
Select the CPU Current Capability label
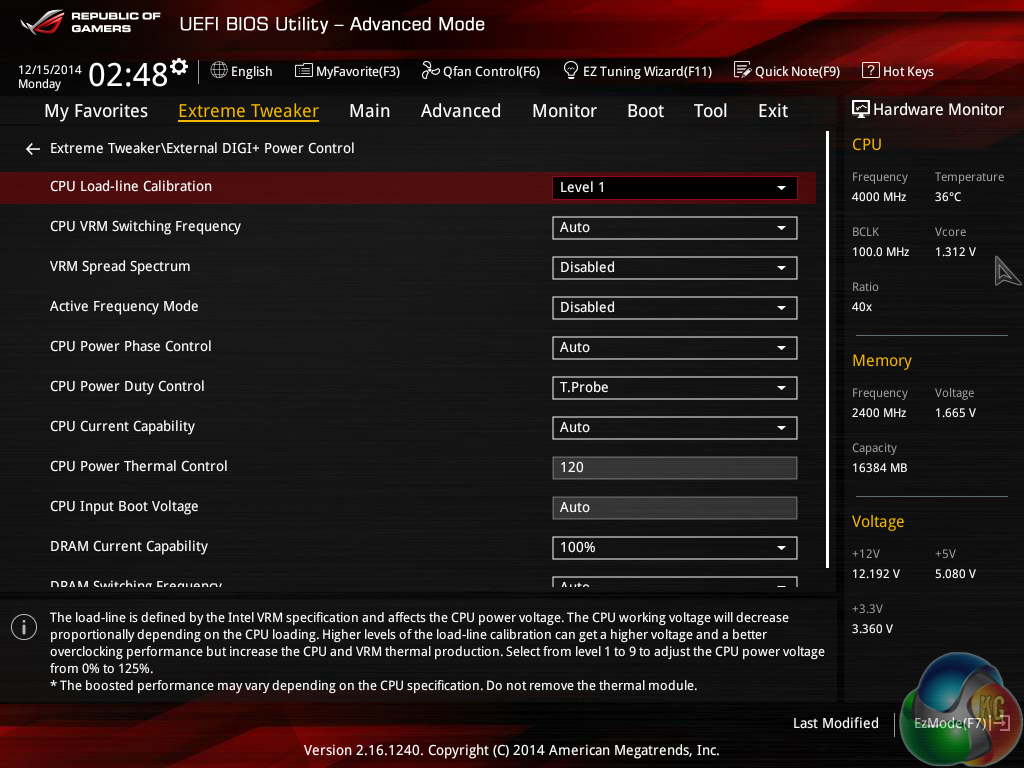click(x=122, y=426)
